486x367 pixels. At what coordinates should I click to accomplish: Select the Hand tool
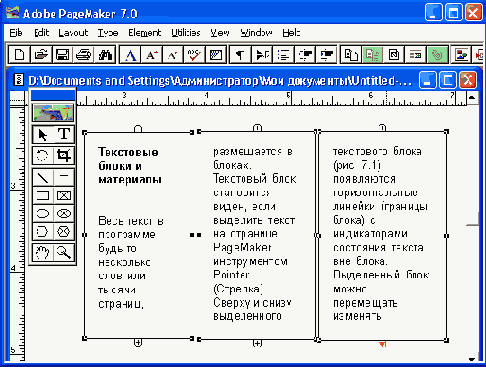(x=43, y=252)
